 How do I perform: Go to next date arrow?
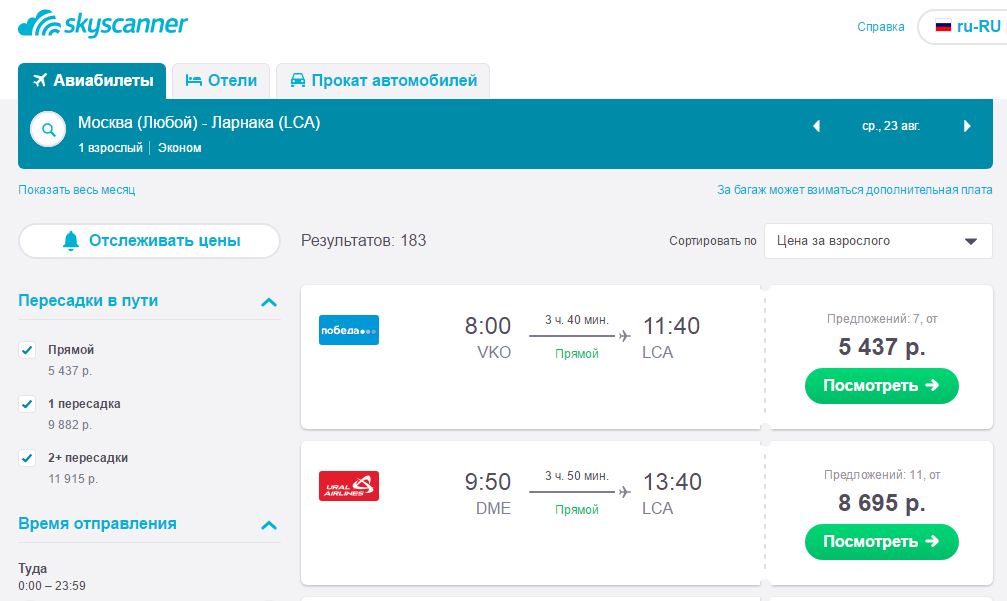[x=967, y=126]
